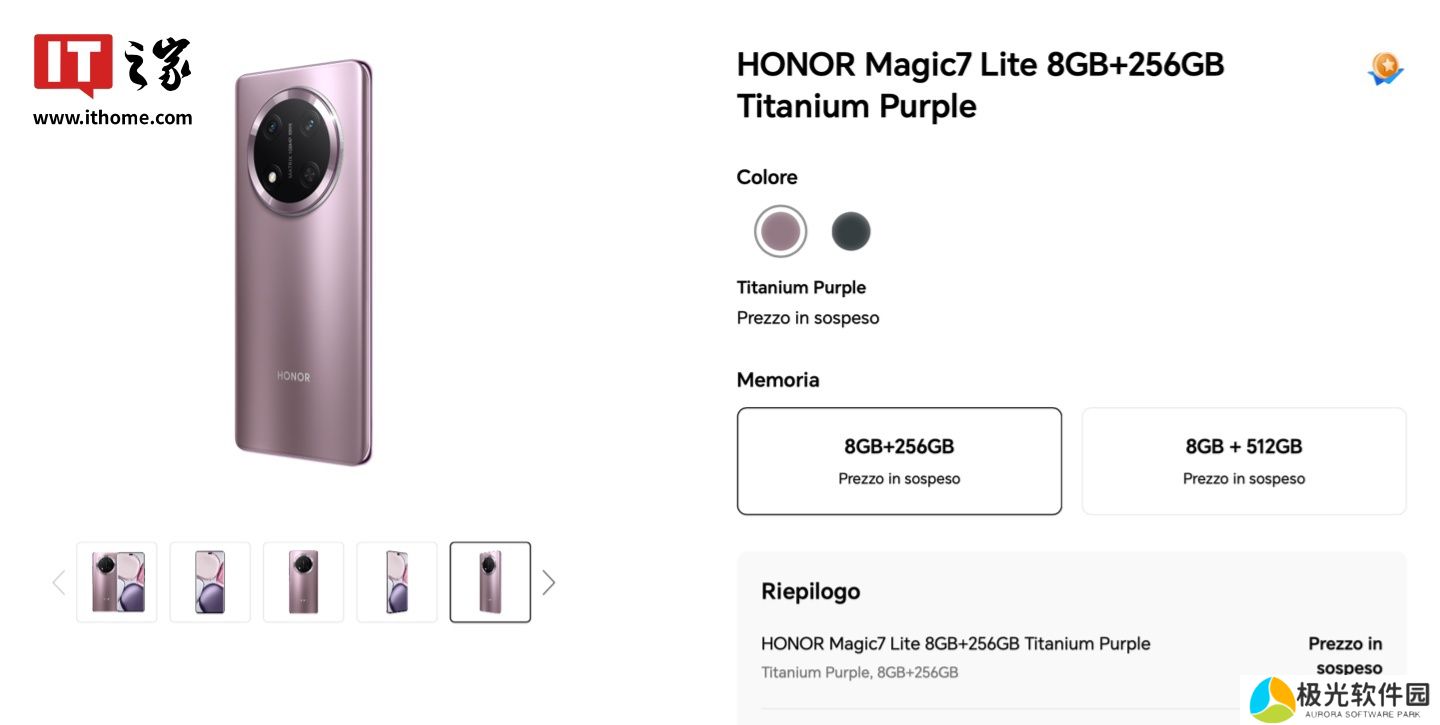The width and height of the screenshot is (1440, 725).
Task: Choose the 8GB + 512GB memory option
Action: click(1244, 461)
